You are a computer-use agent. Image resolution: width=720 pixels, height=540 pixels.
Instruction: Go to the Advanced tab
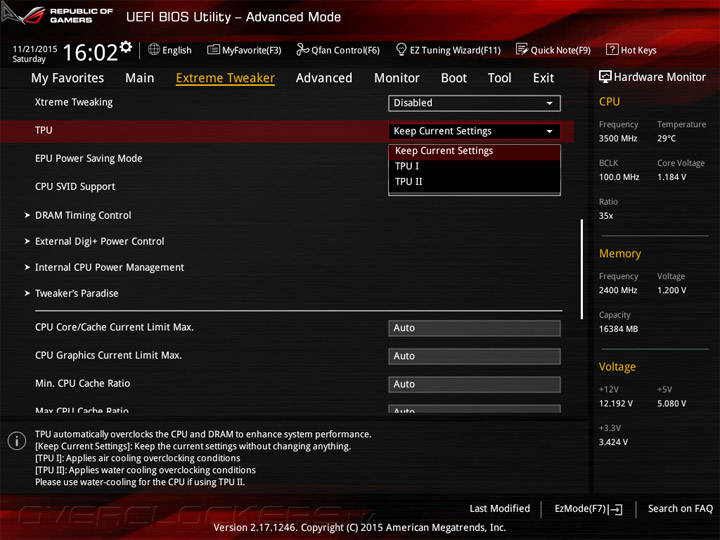click(324, 78)
